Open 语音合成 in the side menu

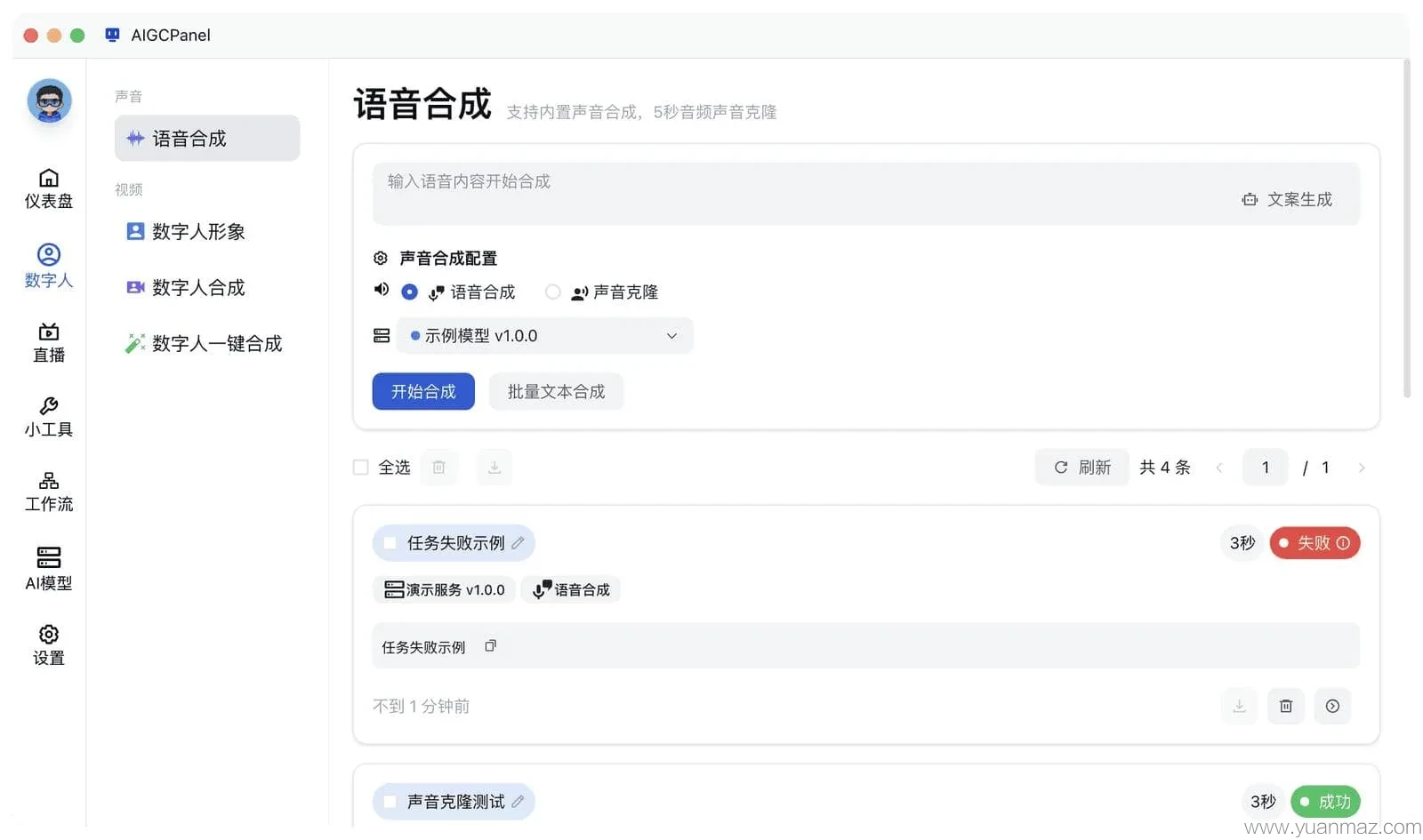[x=207, y=138]
